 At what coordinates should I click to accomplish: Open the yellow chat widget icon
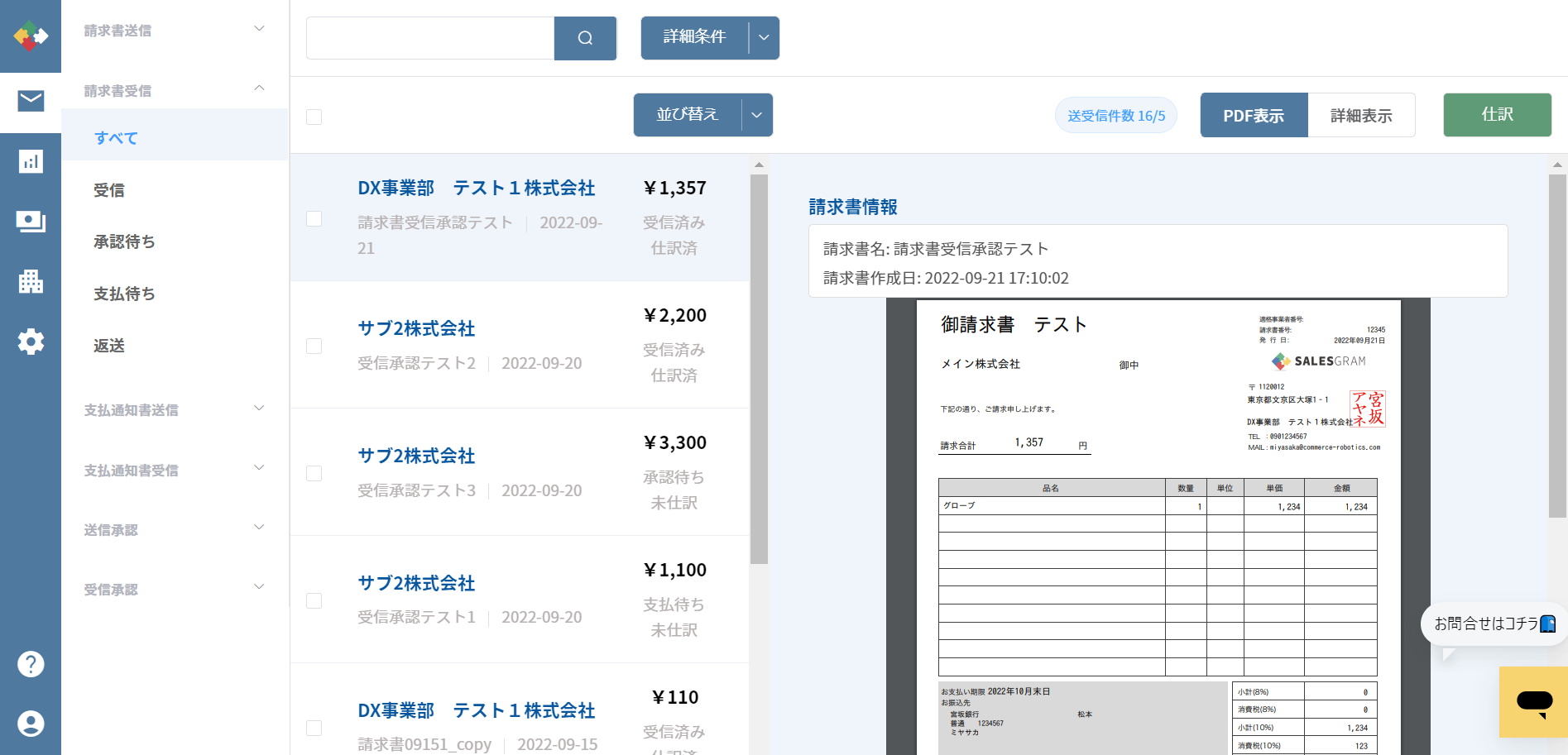pyautogui.click(x=1533, y=702)
